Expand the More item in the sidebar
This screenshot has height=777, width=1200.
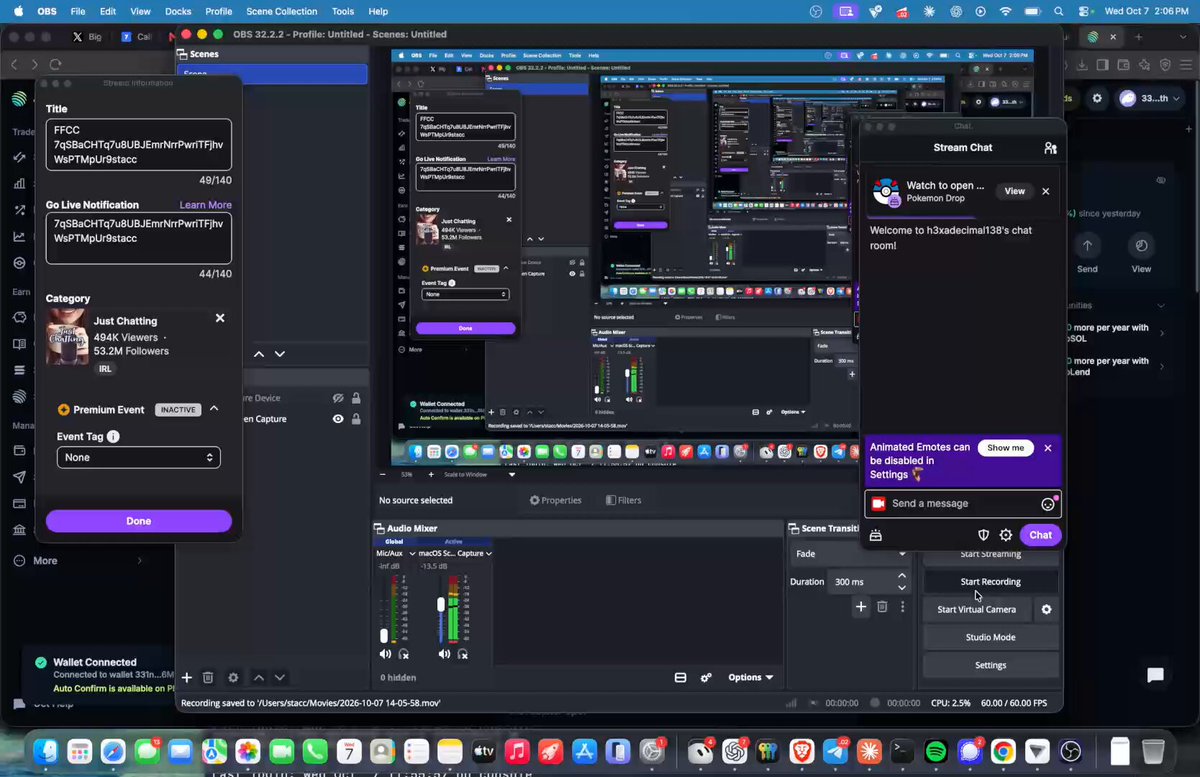[78, 561]
